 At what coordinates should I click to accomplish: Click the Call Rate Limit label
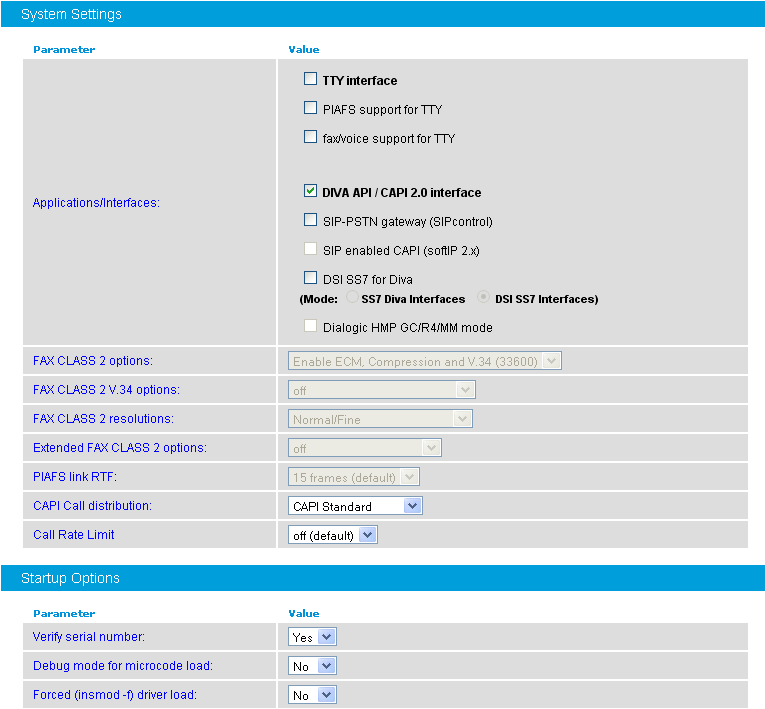coord(74,535)
